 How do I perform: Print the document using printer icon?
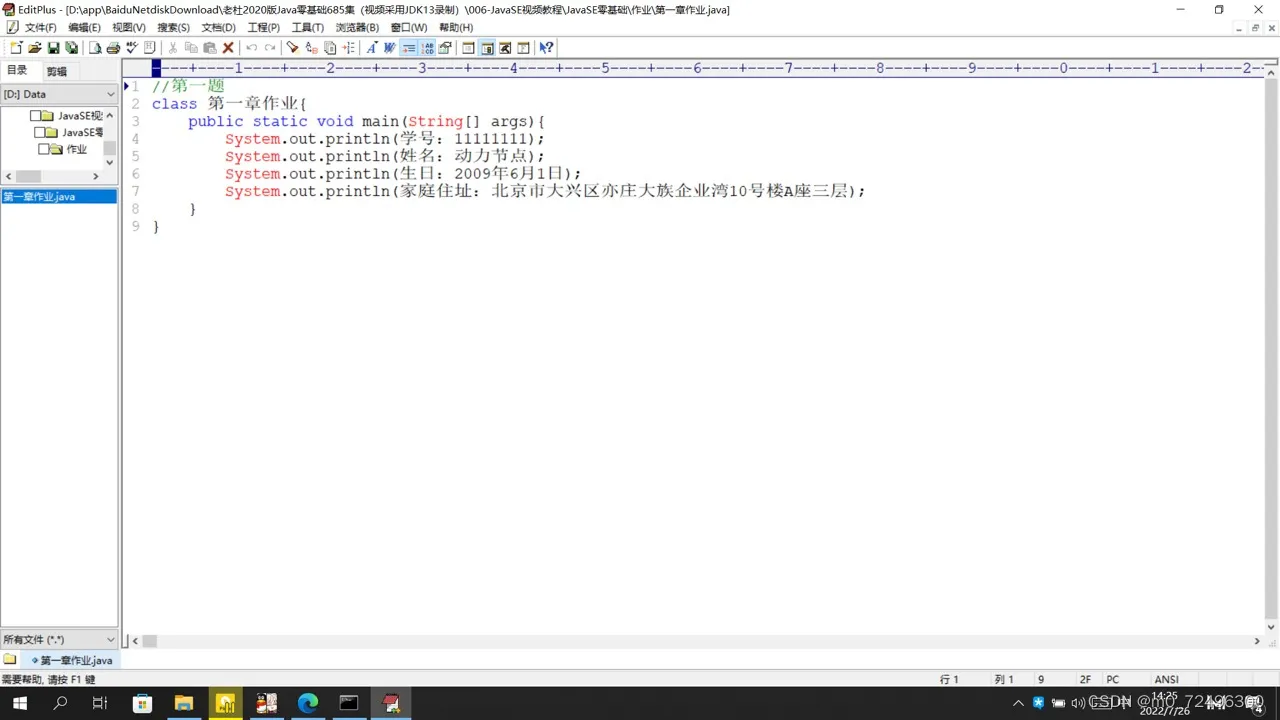click(x=113, y=47)
